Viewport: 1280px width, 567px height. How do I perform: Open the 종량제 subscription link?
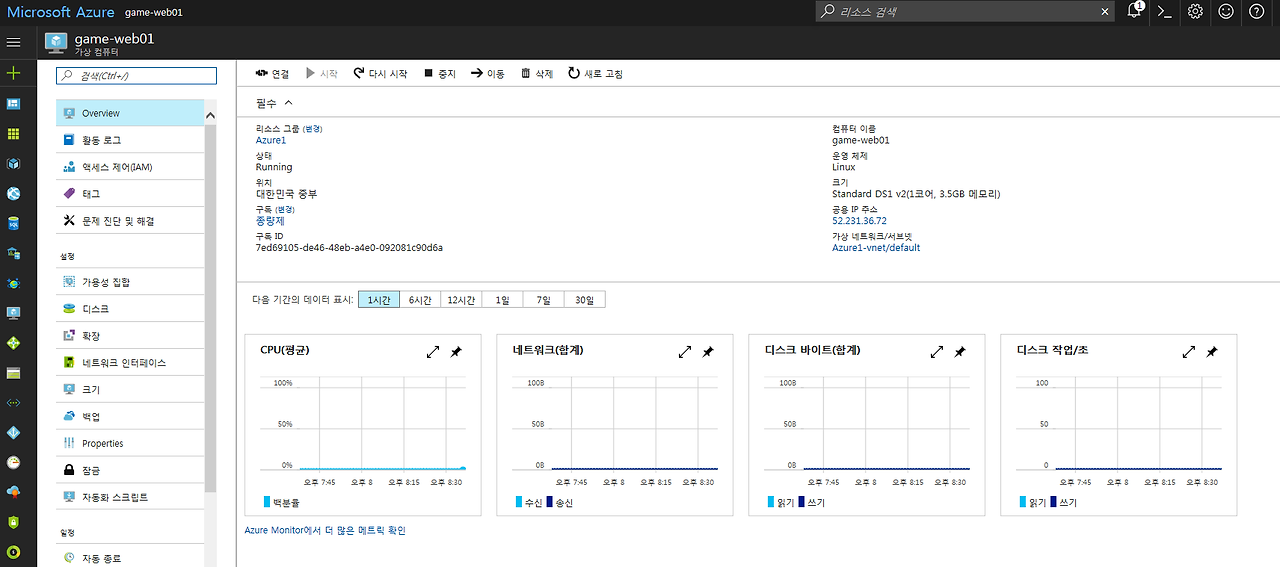270,221
